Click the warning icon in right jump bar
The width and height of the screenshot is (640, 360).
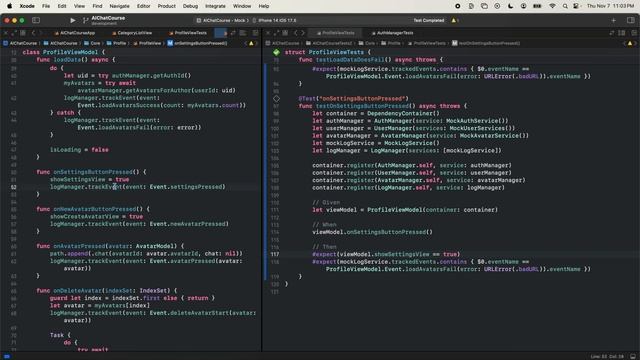tap(630, 43)
